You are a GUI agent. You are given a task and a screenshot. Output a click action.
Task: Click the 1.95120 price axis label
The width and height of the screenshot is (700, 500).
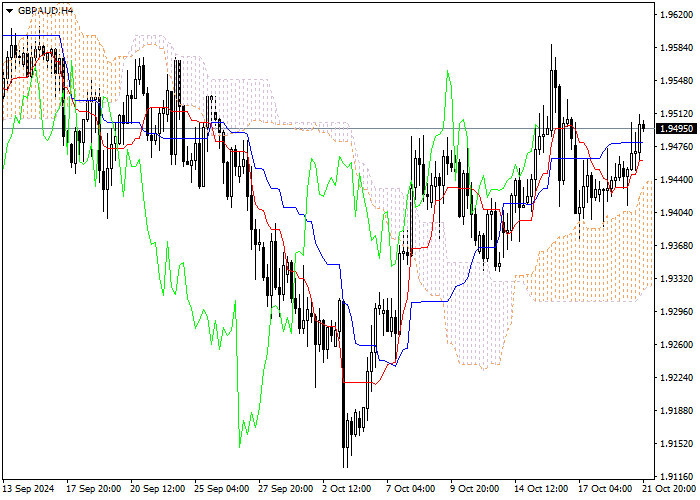tap(677, 114)
